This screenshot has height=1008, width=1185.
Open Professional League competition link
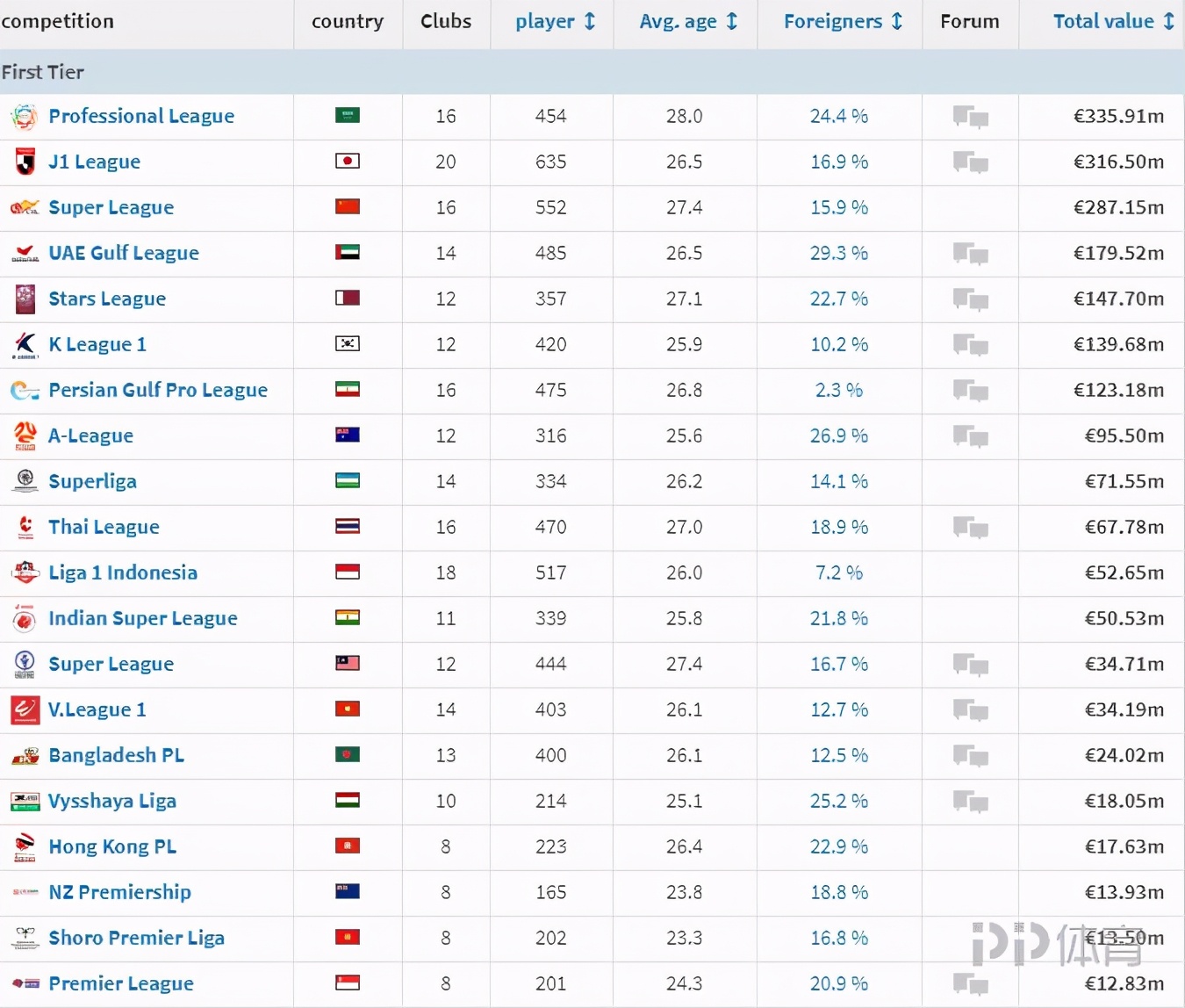[141, 116]
